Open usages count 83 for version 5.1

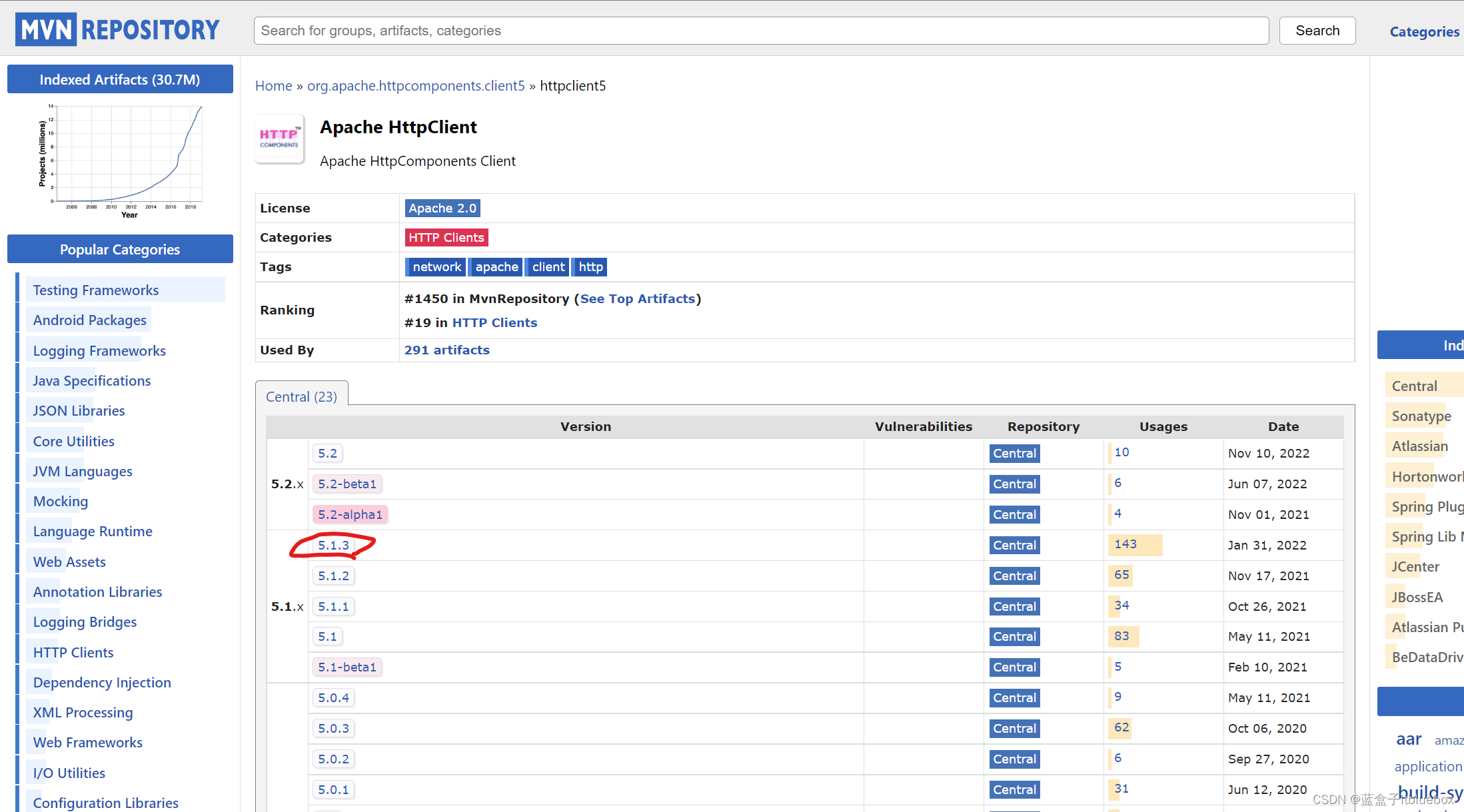coord(1121,636)
